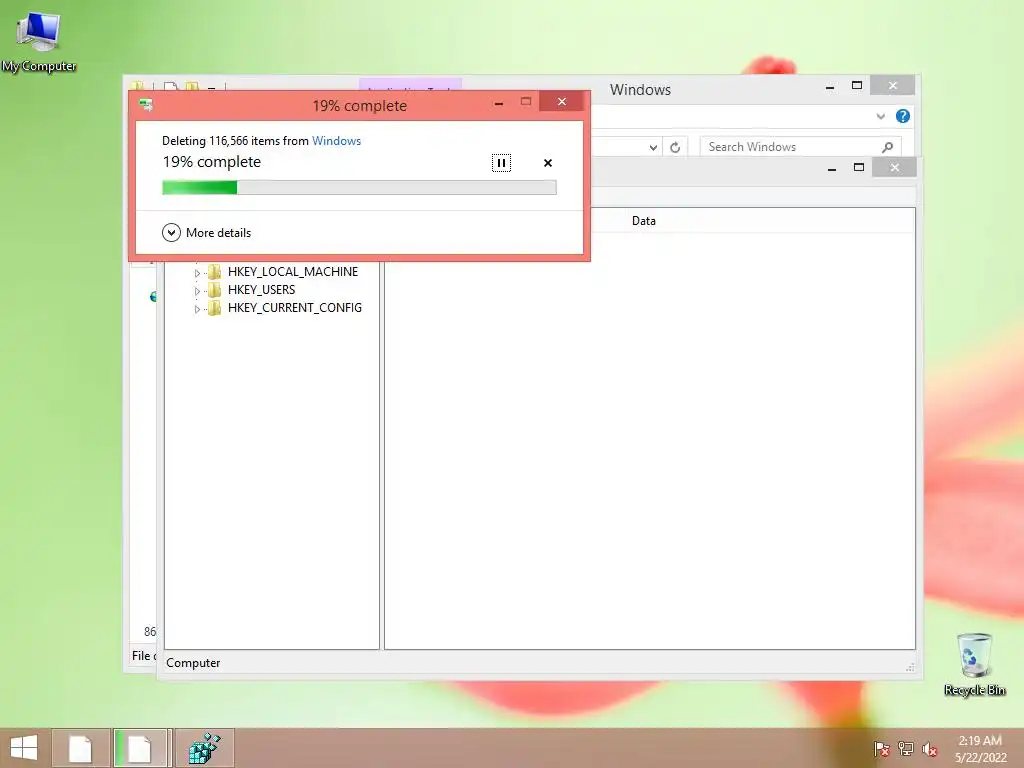Screen dimensions: 1024x768
Task: Open the My Computer desktop icon
Action: 39,41
